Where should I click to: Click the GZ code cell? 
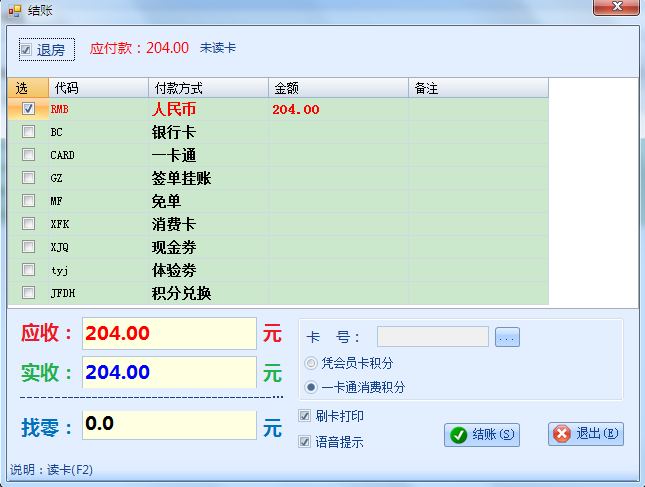(99, 178)
